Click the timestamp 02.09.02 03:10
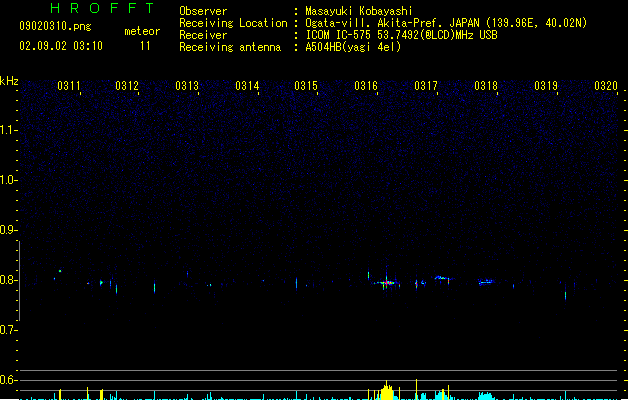The image size is (629, 400). tap(61, 46)
